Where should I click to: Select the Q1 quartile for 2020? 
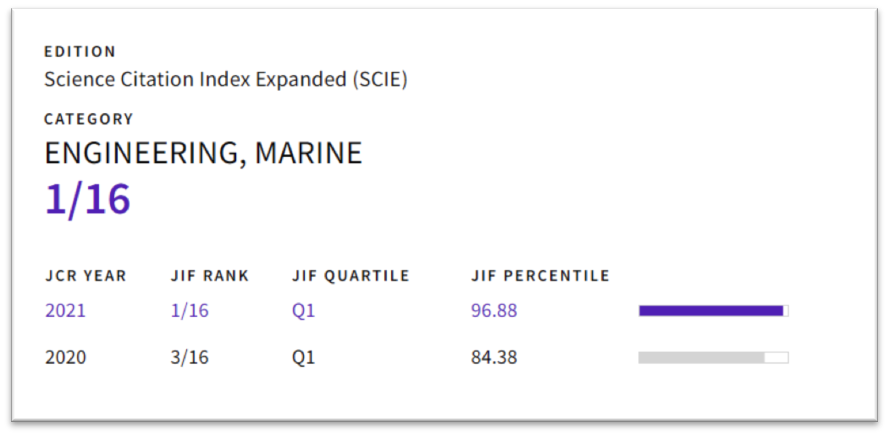[x=303, y=357]
